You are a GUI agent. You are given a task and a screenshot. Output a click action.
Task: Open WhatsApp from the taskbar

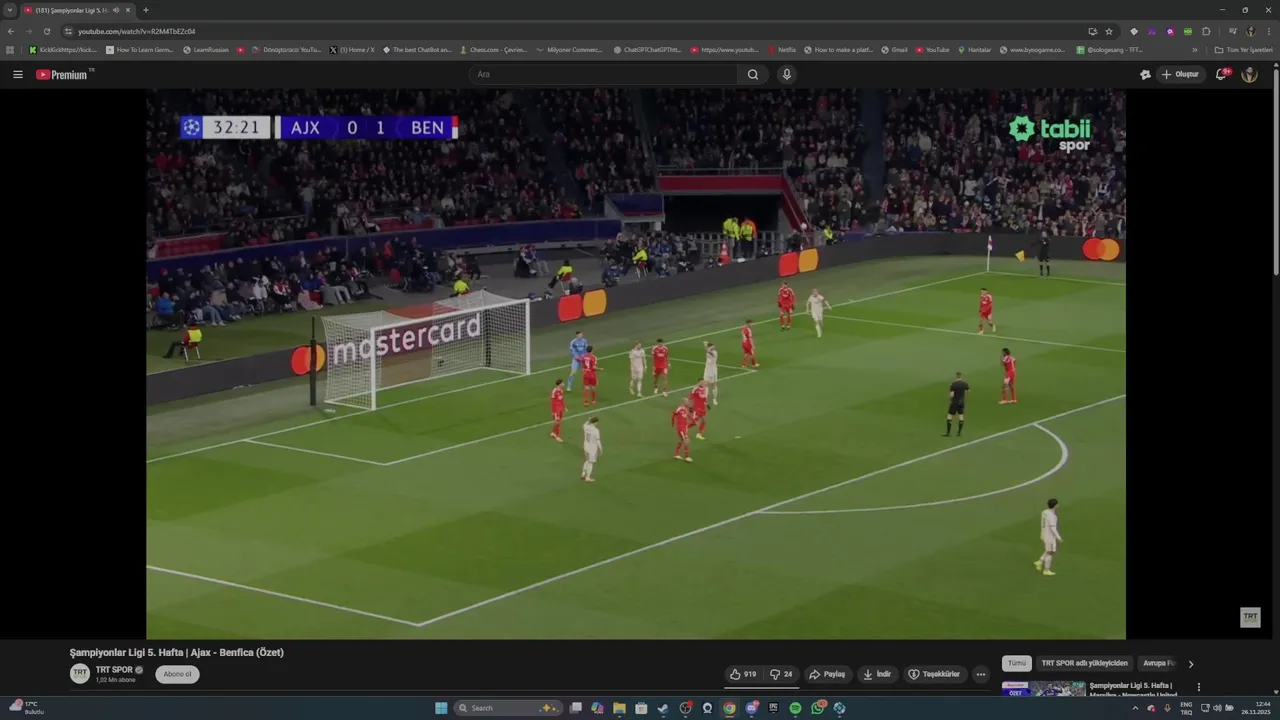click(x=817, y=708)
